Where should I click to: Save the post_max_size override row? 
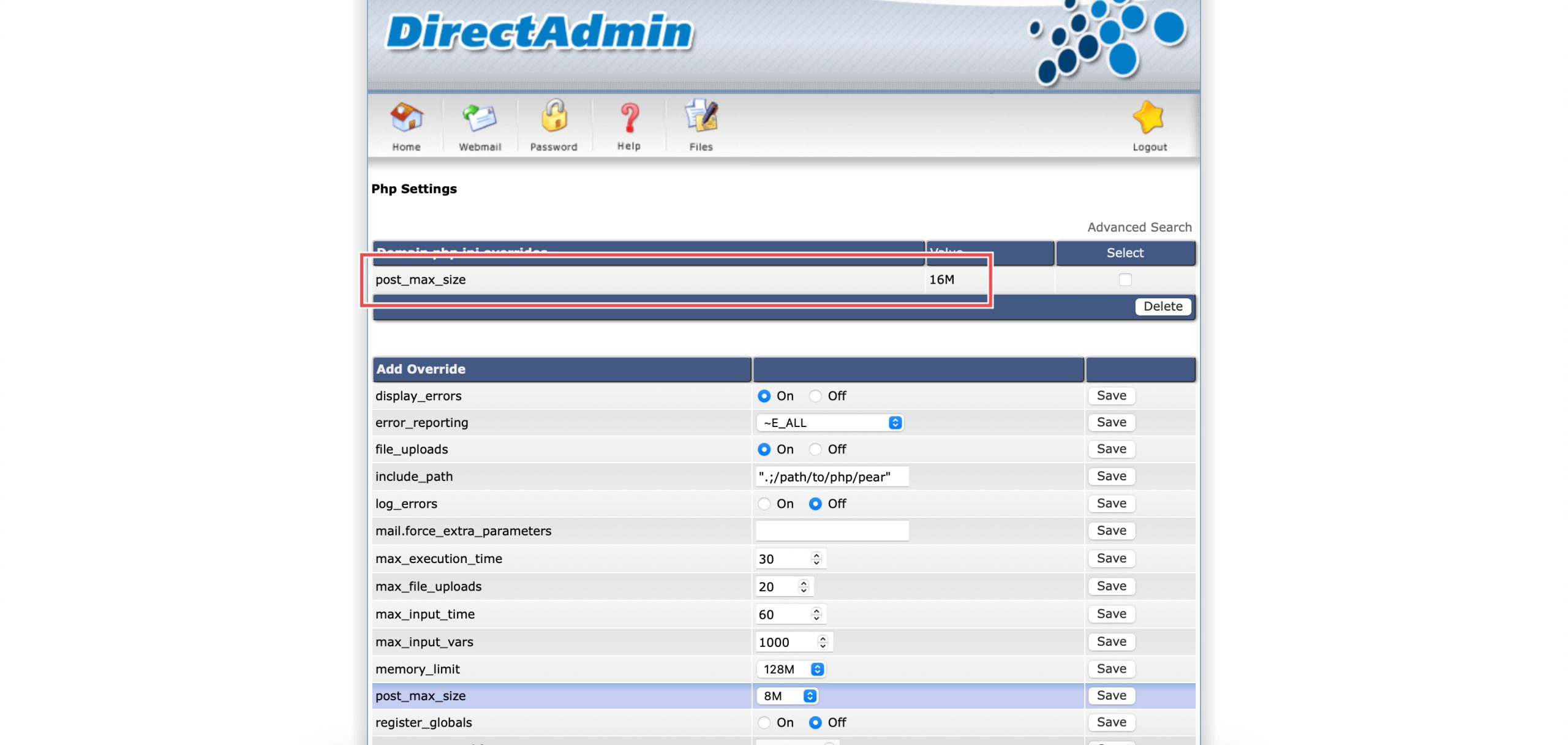click(1111, 695)
